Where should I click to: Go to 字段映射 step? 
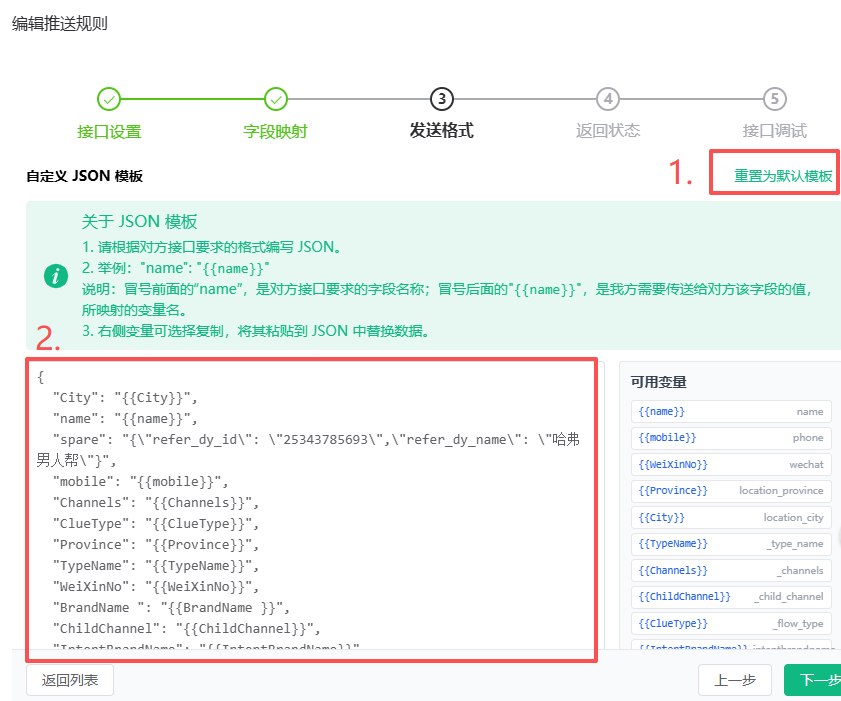pyautogui.click(x=276, y=131)
